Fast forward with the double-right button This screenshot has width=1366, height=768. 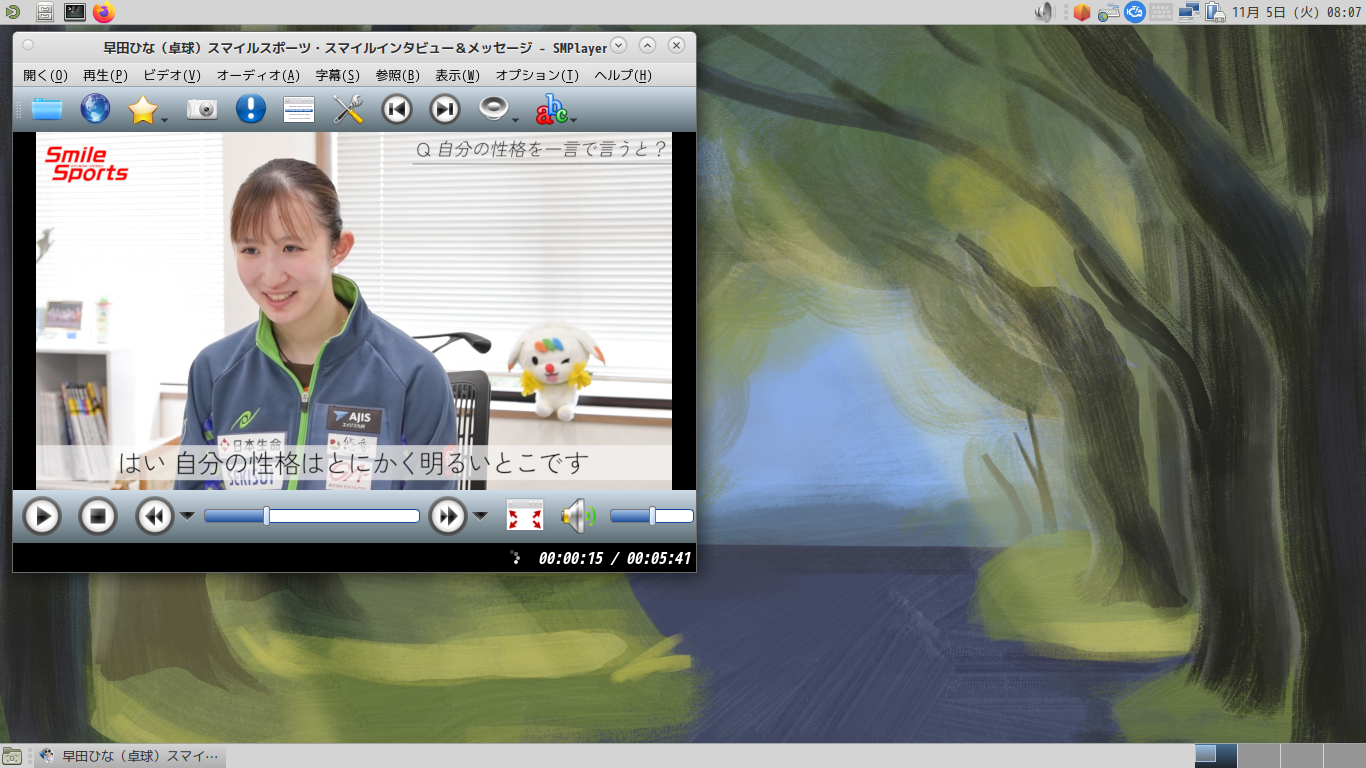pyautogui.click(x=448, y=516)
